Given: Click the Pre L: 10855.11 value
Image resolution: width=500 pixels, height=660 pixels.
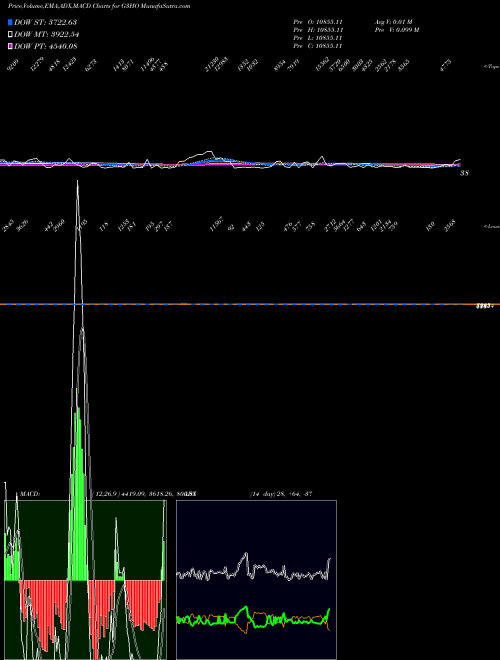Looking at the screenshot, I should point(318,38).
